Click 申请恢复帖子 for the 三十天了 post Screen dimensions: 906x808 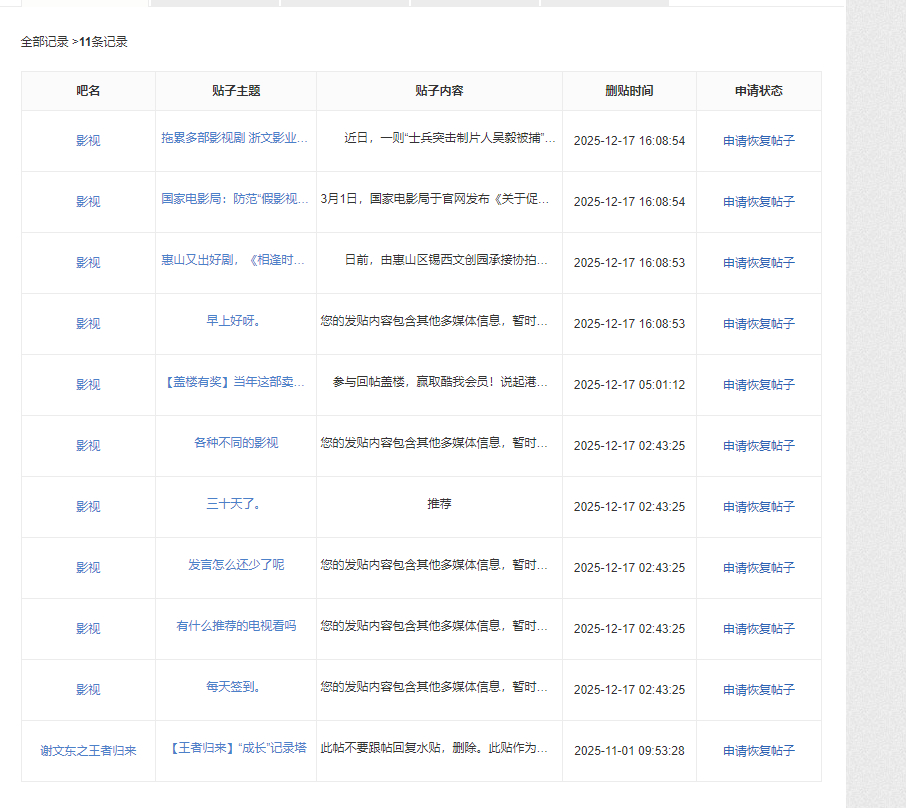tap(758, 507)
